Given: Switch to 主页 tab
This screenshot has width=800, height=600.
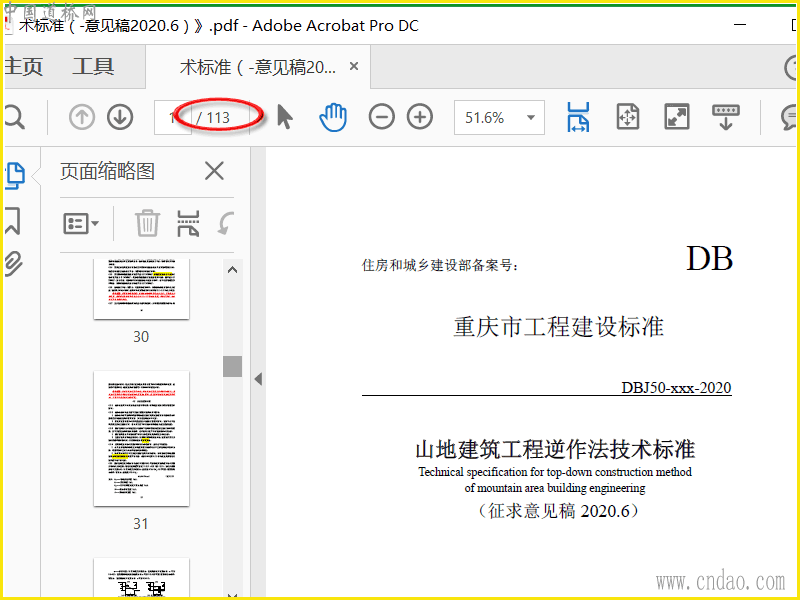Looking at the screenshot, I should [x=23, y=67].
